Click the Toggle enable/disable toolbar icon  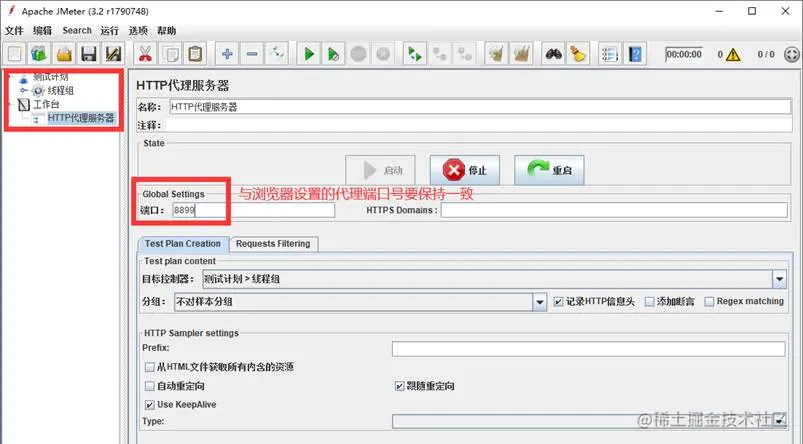pos(277,54)
